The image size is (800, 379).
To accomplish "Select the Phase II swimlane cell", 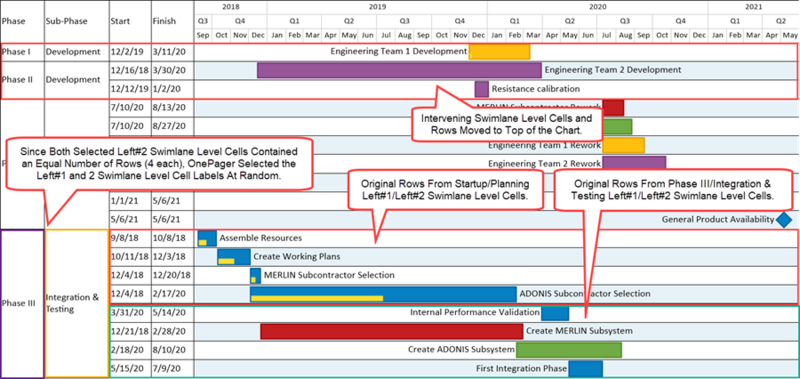I will pos(22,80).
